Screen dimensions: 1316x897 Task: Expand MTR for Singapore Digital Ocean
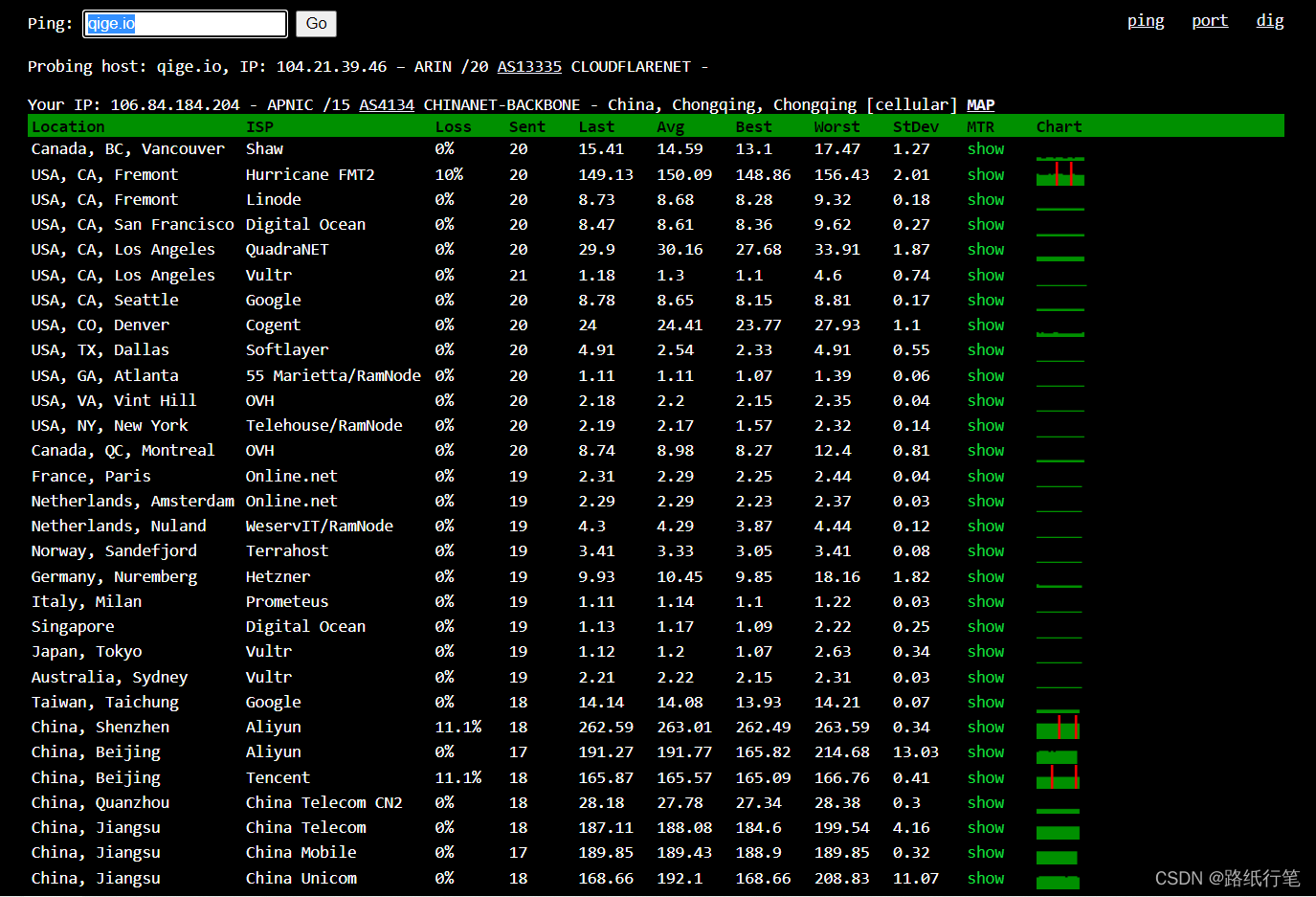click(x=985, y=627)
